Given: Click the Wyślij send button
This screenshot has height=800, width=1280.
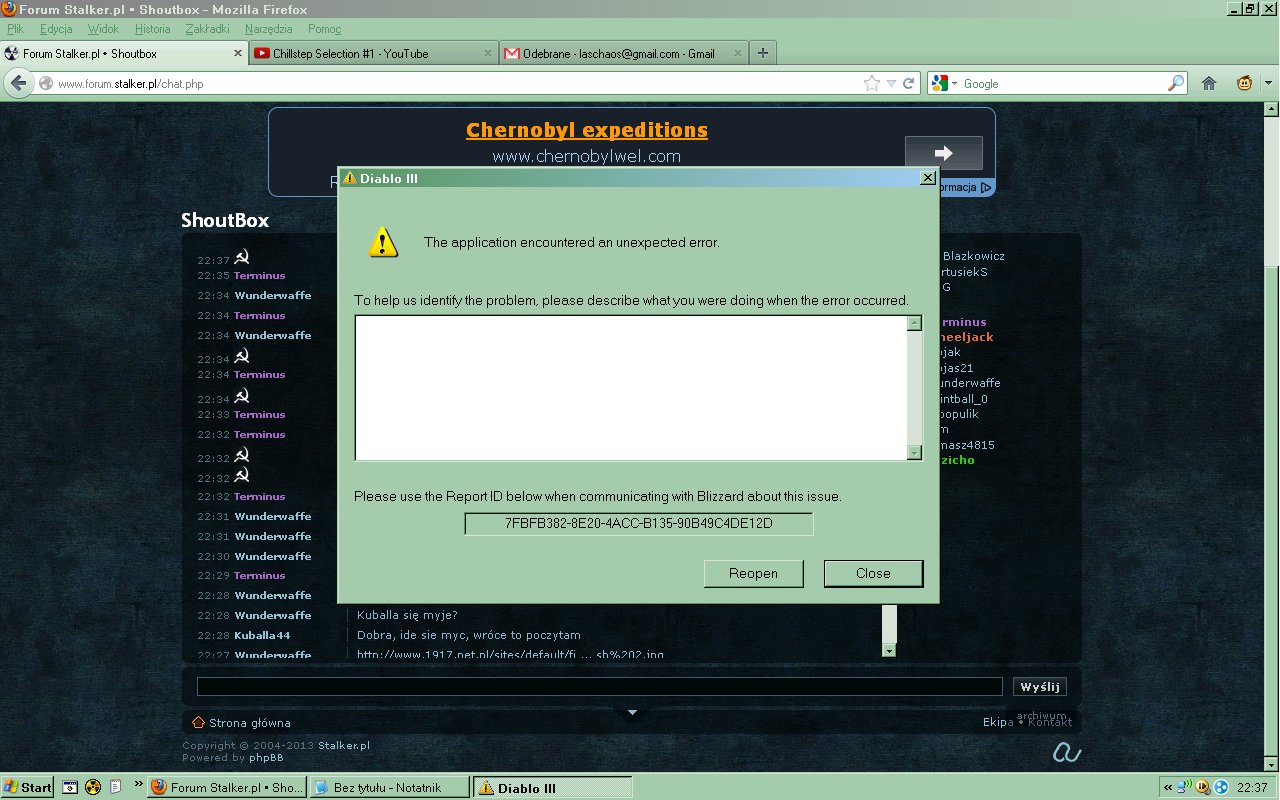Looking at the screenshot, I should coord(1040,687).
